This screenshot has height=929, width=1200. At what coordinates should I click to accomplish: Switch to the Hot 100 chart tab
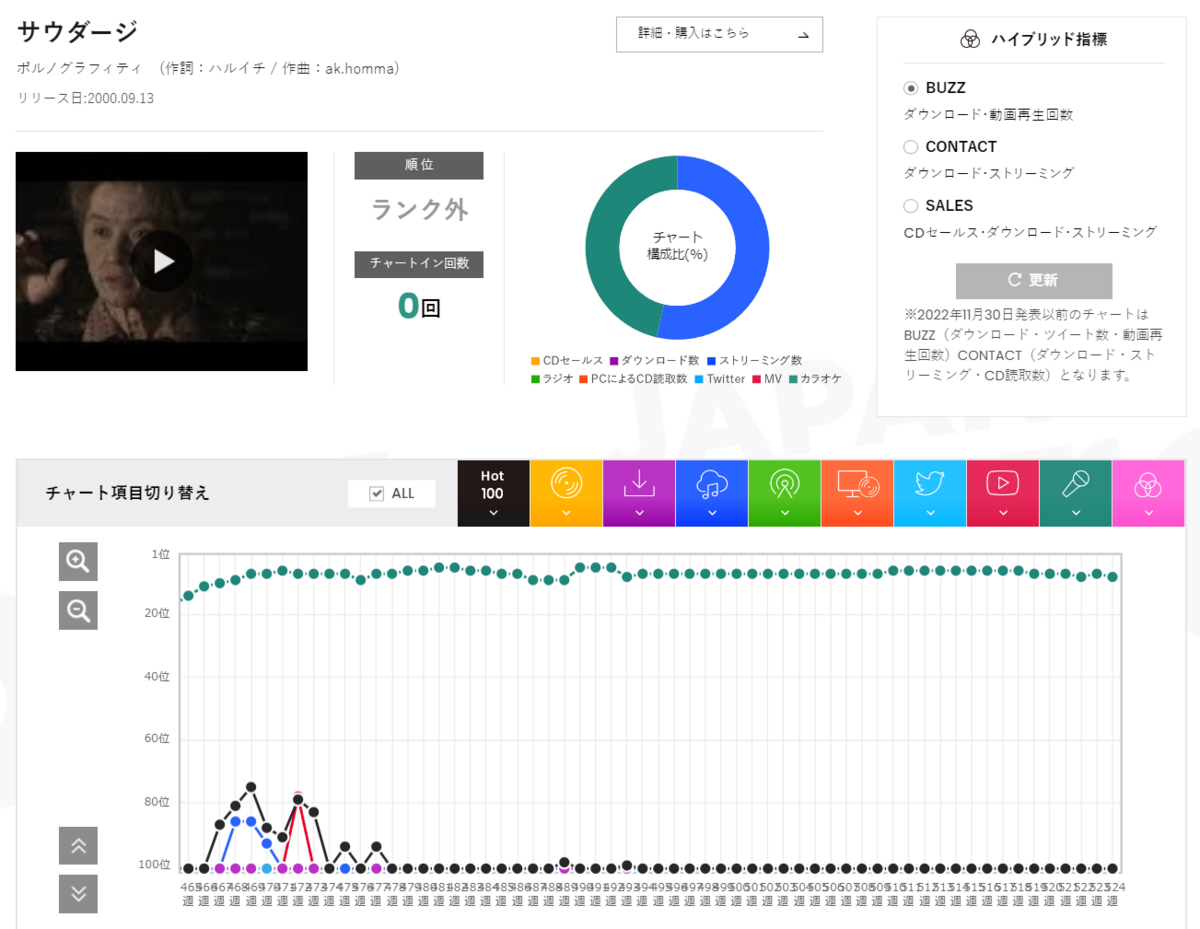click(x=493, y=493)
